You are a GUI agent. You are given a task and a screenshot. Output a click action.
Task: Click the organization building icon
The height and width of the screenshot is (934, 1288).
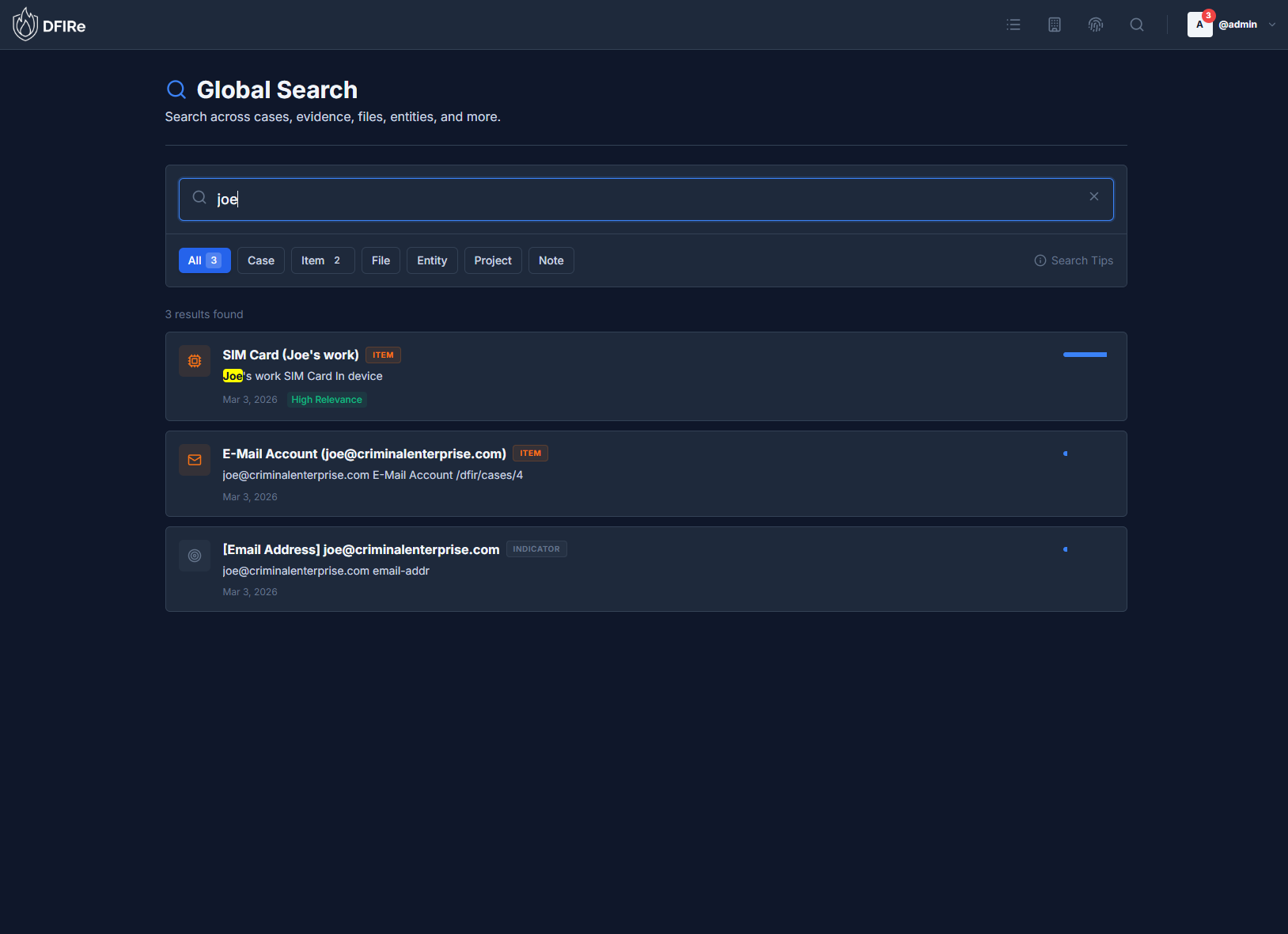tap(1054, 25)
